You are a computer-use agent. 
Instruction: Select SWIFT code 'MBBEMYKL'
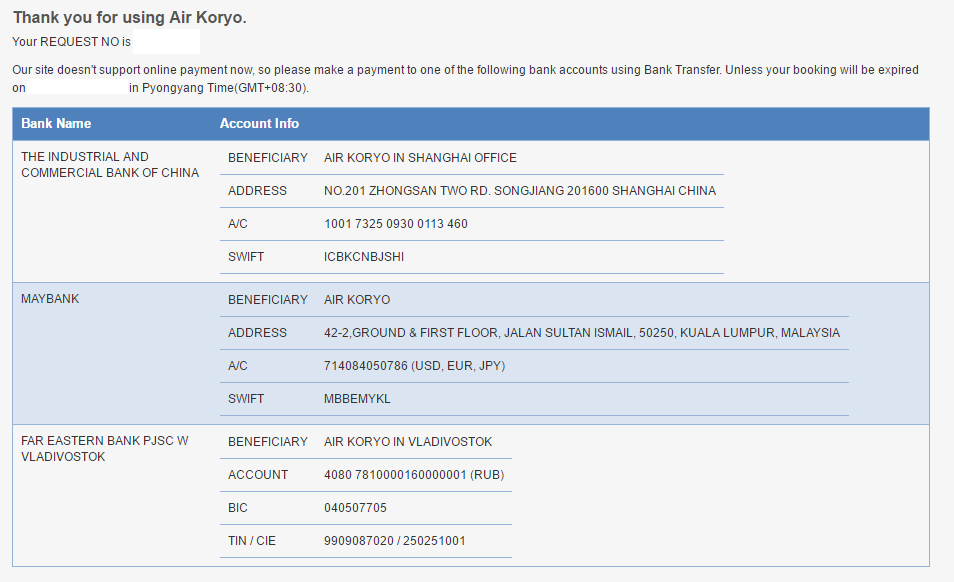pos(357,399)
